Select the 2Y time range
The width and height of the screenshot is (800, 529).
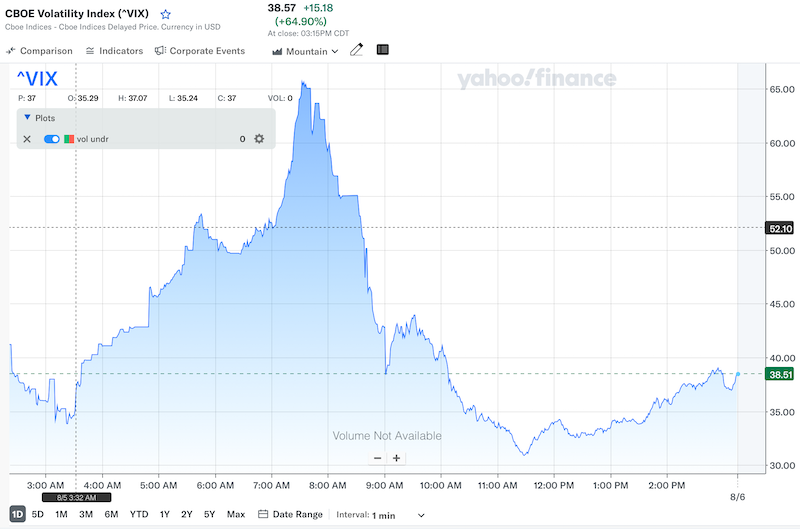tap(187, 514)
